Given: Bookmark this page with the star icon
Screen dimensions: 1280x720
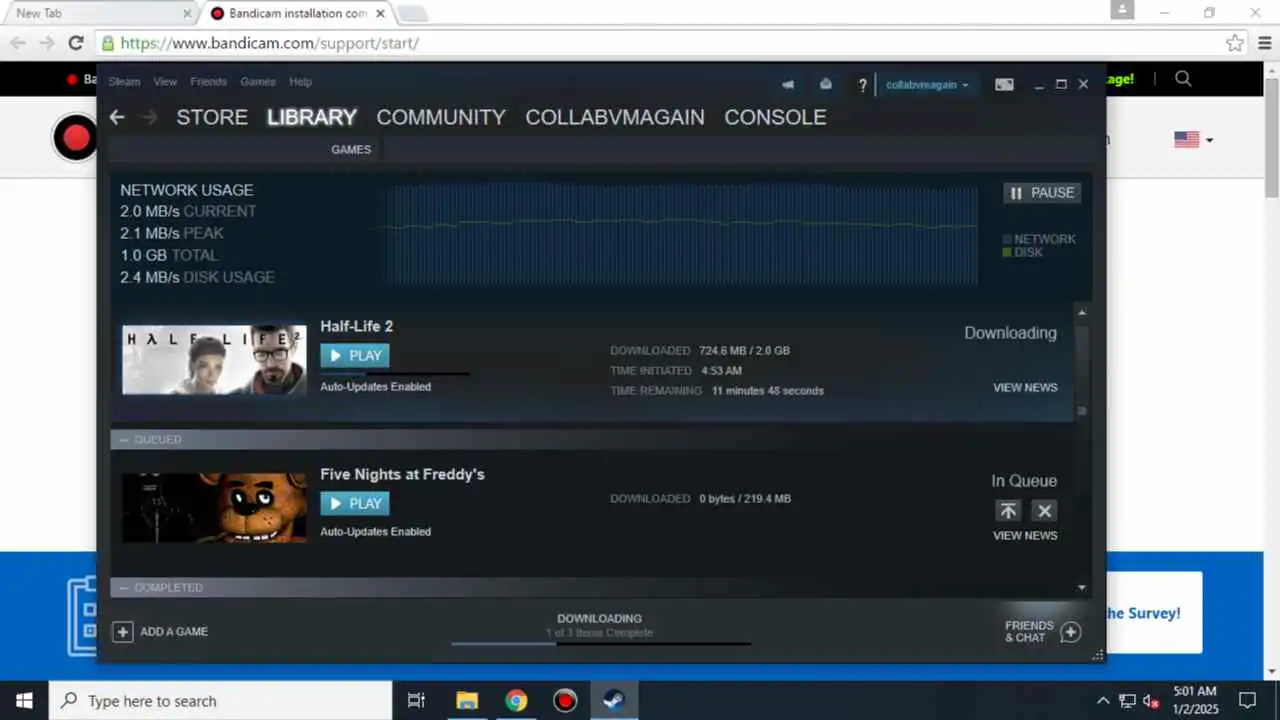Looking at the screenshot, I should [x=1235, y=43].
